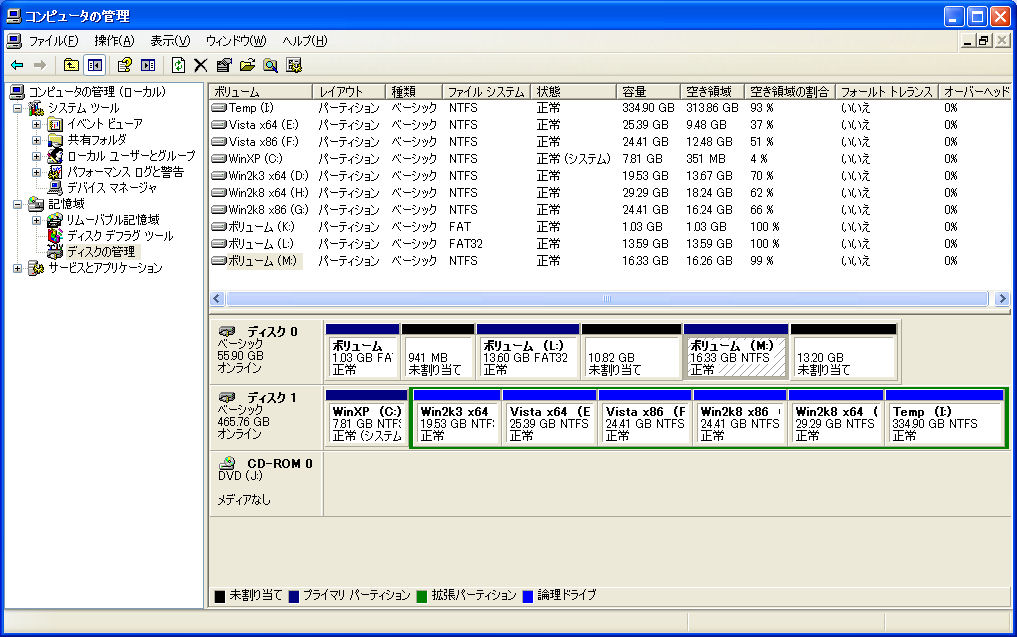Click the Open folder toolbar icon

(x=247, y=65)
